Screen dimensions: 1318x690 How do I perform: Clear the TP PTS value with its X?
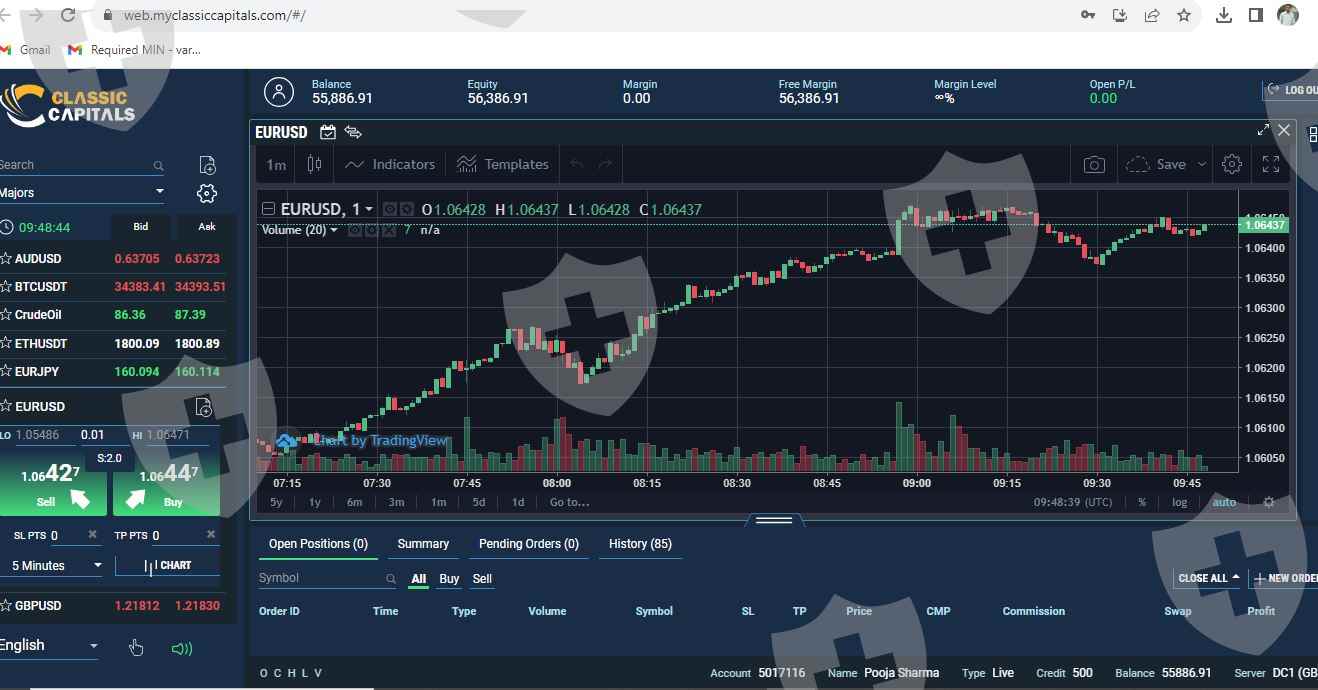211,535
